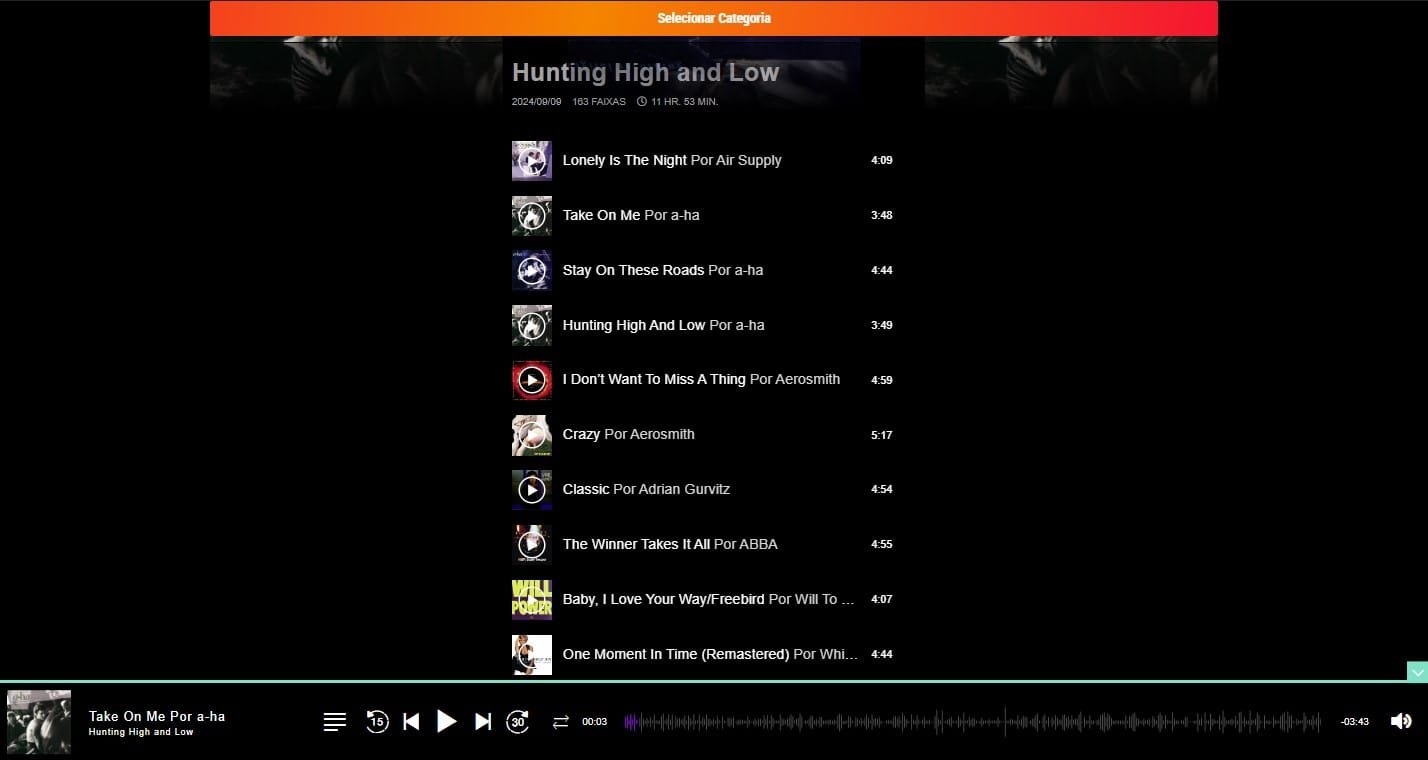The image size is (1428, 760).
Task: Click the 4:07 duration of Baby, I Love Your Way
Action: pyautogui.click(x=881, y=600)
